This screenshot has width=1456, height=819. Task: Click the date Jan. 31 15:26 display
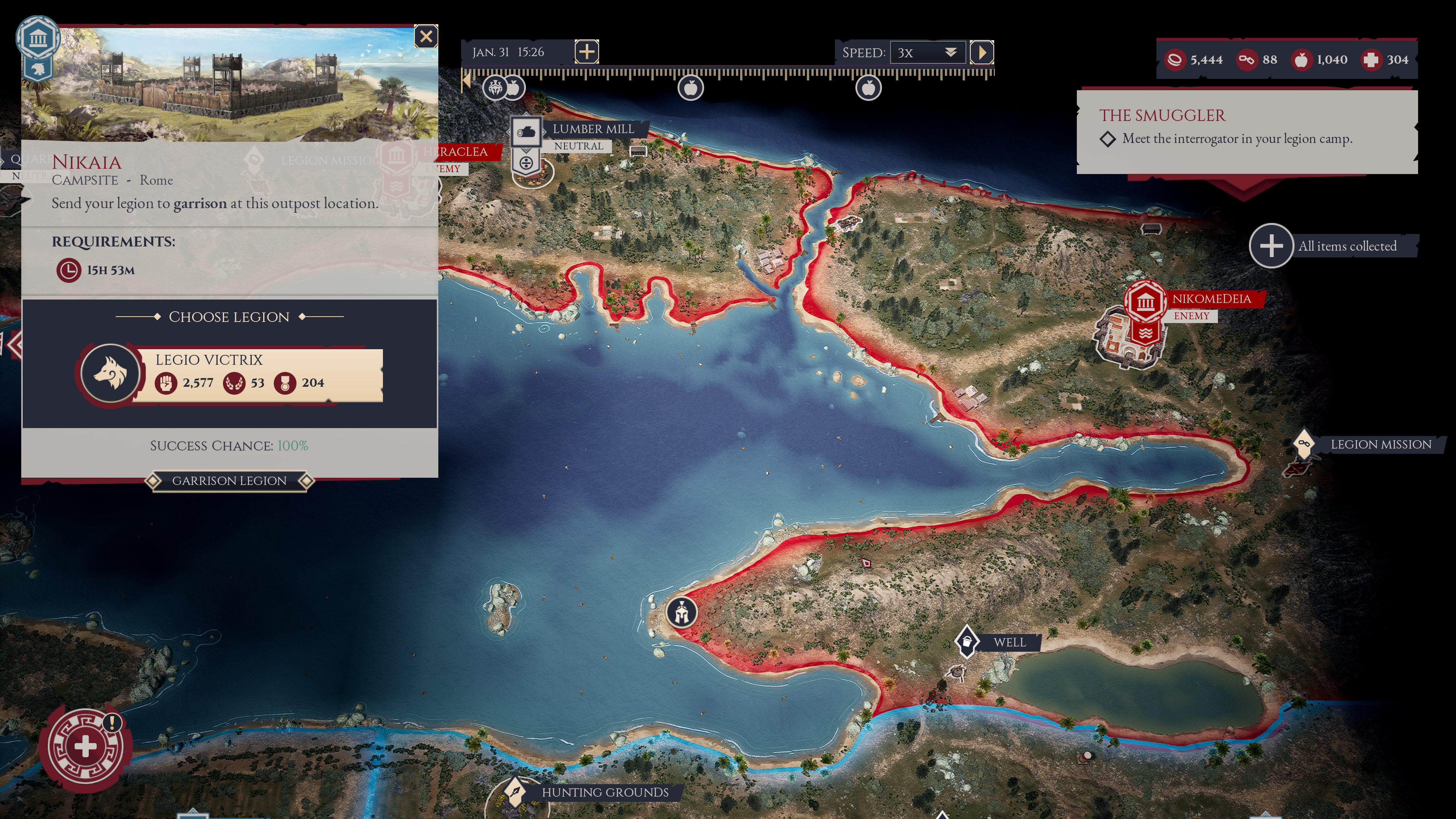coord(508,52)
